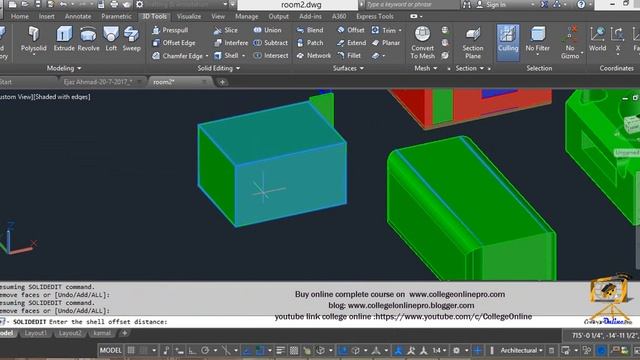Open the Help question mark icon
The width and height of the screenshot is (640, 360).
click(x=581, y=4)
